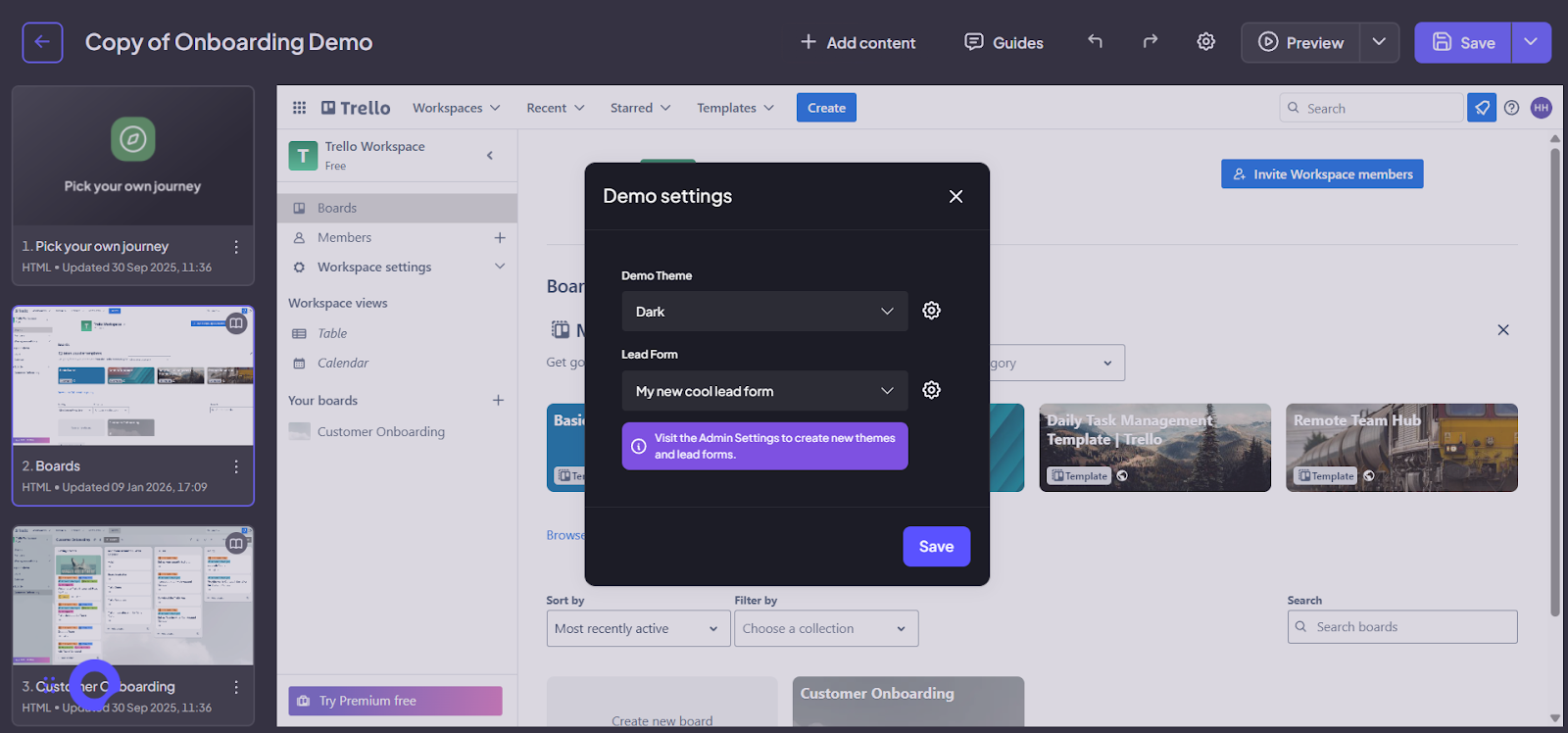Collapse Trello sidebar with left chevron
The height and width of the screenshot is (733, 1568).
(x=490, y=155)
